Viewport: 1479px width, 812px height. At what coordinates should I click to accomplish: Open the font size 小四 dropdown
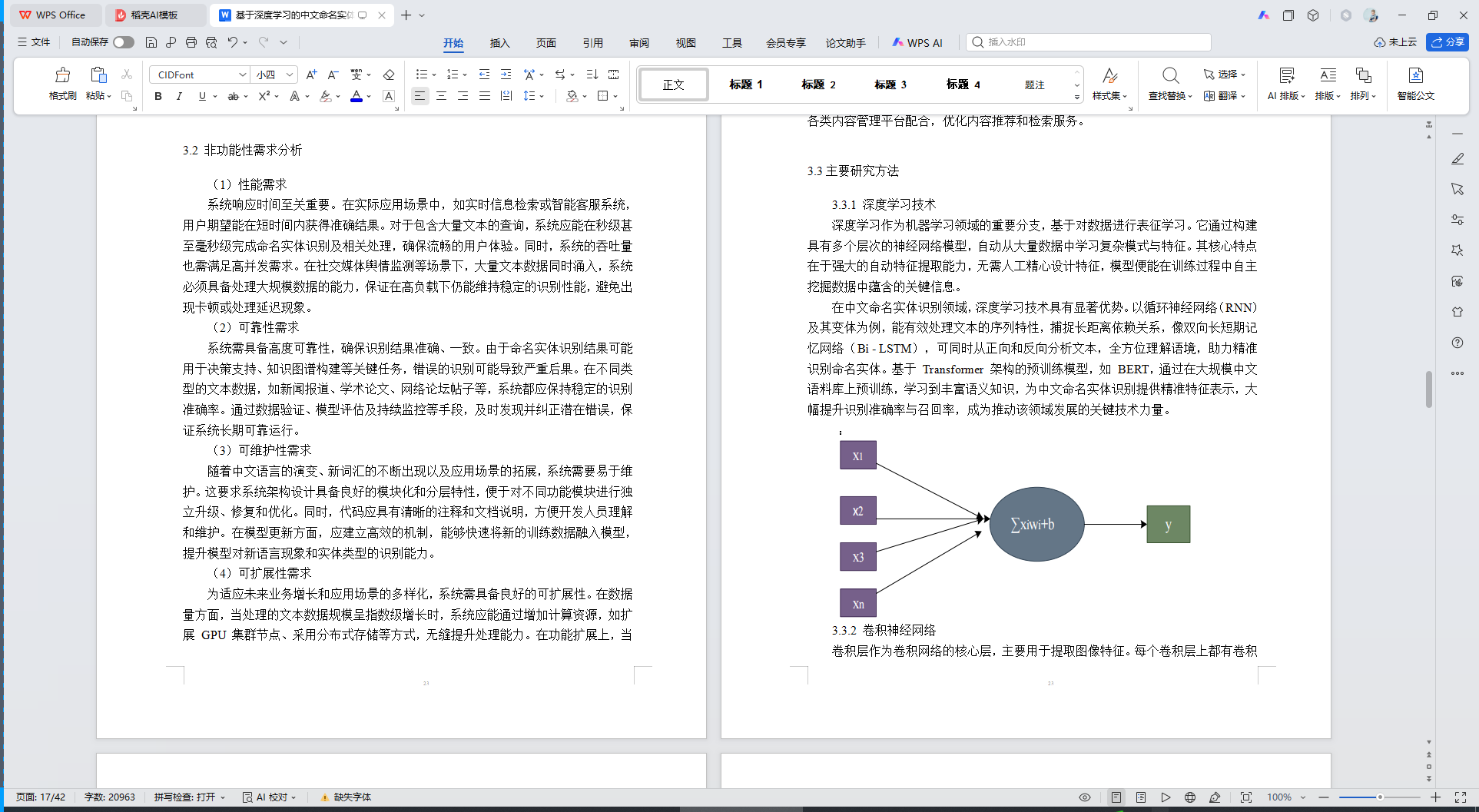(x=290, y=75)
